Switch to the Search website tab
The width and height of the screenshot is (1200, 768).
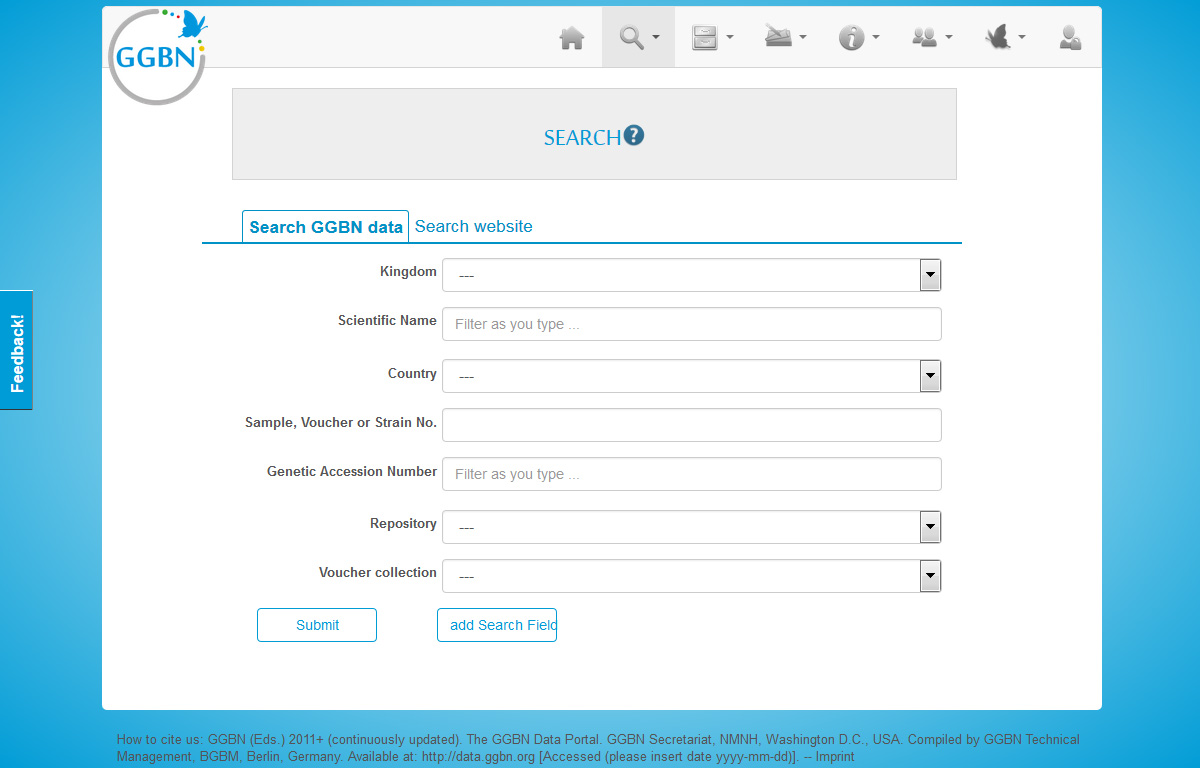[x=473, y=227]
